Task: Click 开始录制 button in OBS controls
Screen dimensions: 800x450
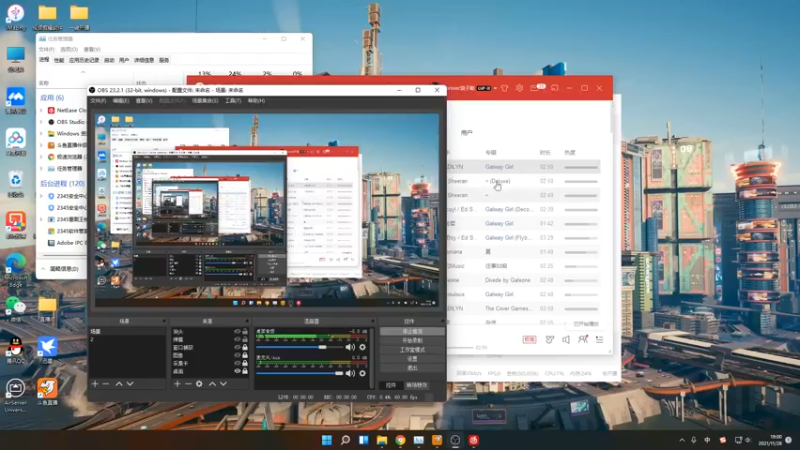Action: click(x=412, y=340)
